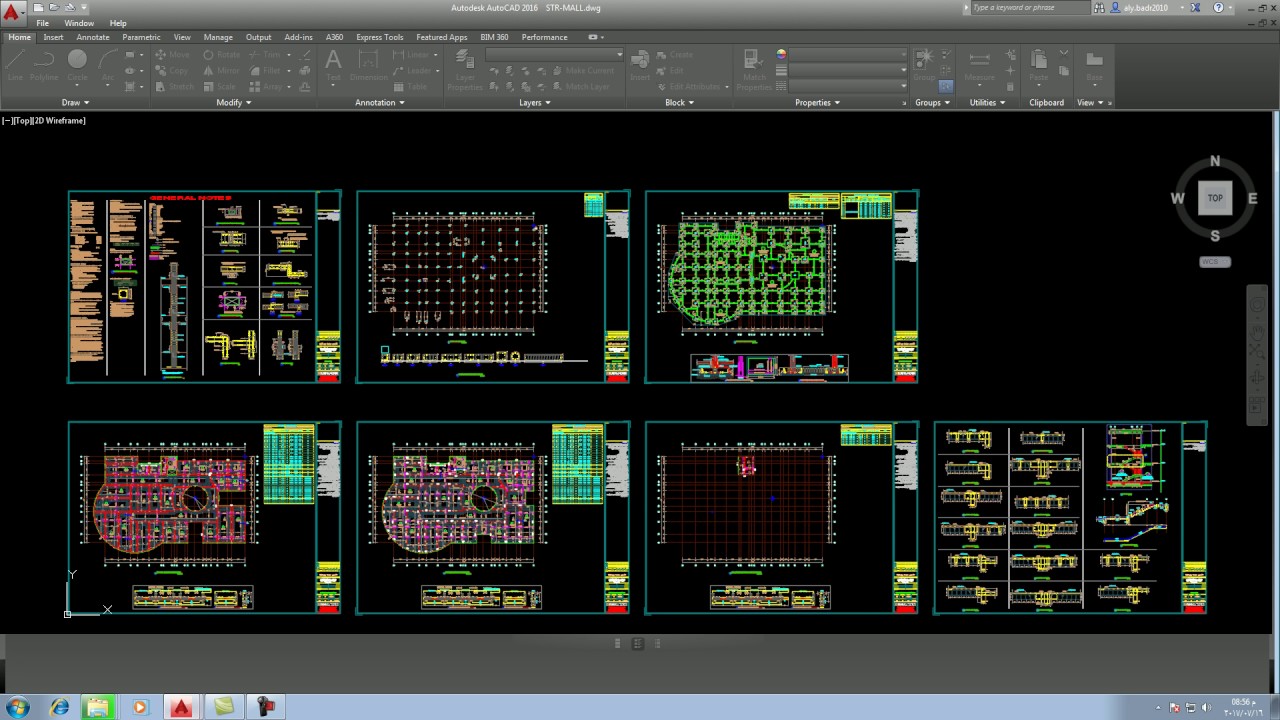Viewport: 1280px width, 720px height.
Task: Click the Create block button
Action: [675, 55]
